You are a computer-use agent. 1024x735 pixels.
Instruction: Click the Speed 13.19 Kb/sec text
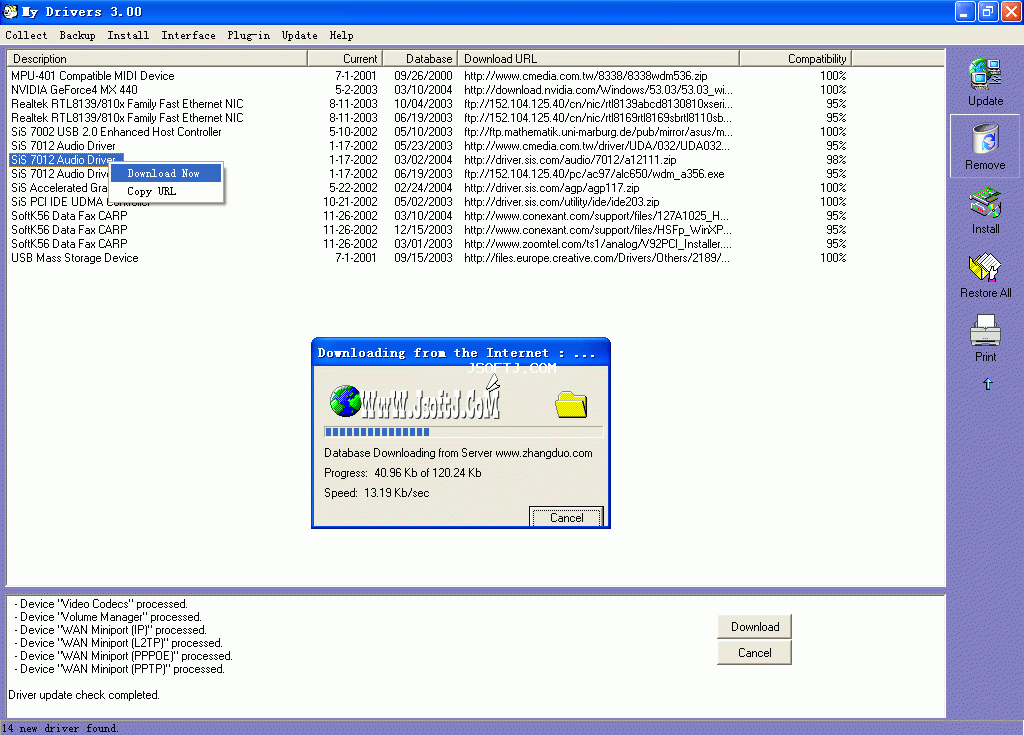coord(377,493)
